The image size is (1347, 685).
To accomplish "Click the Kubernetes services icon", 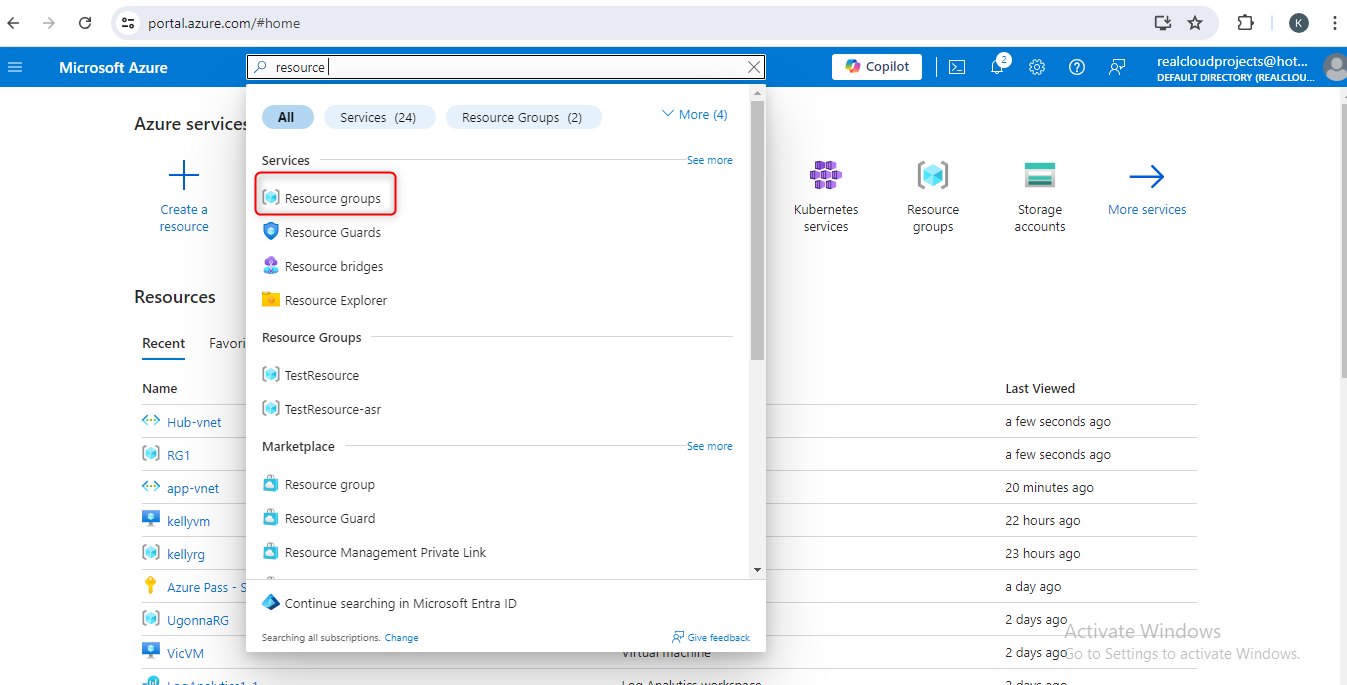I will click(x=826, y=176).
